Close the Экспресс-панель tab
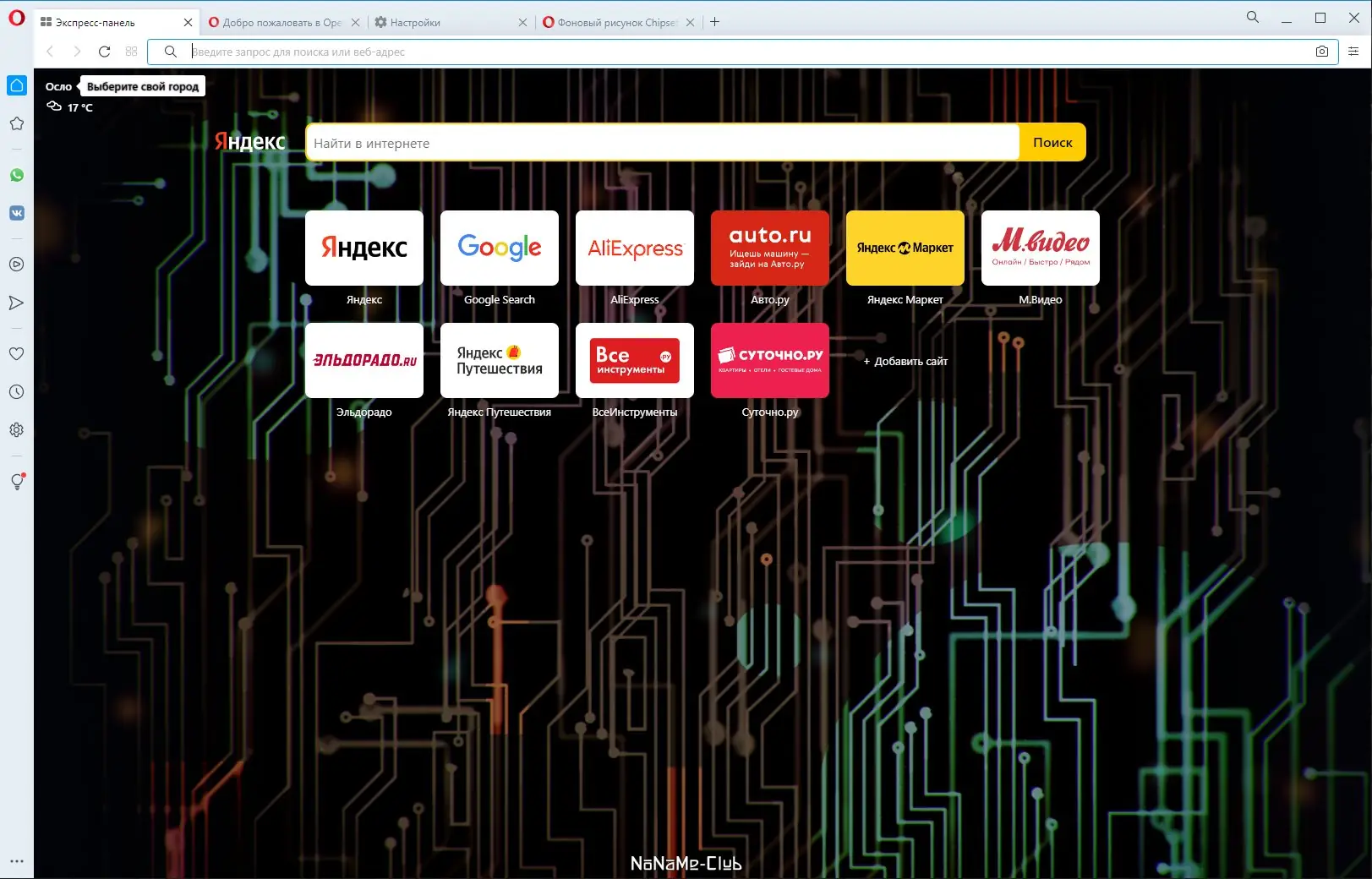Viewport: 1372px width, 879px height. pyautogui.click(x=188, y=23)
